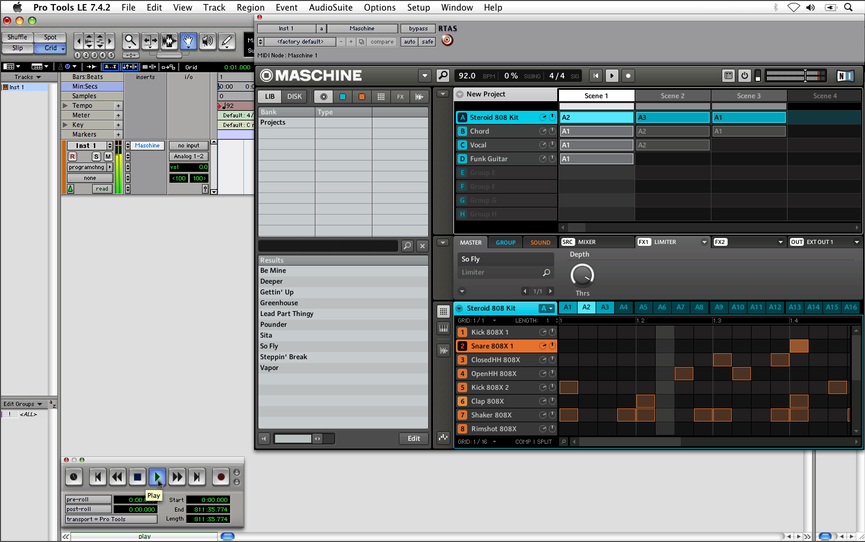
Task: Open the keyboard view icon in pattern editor
Action: coord(443,329)
